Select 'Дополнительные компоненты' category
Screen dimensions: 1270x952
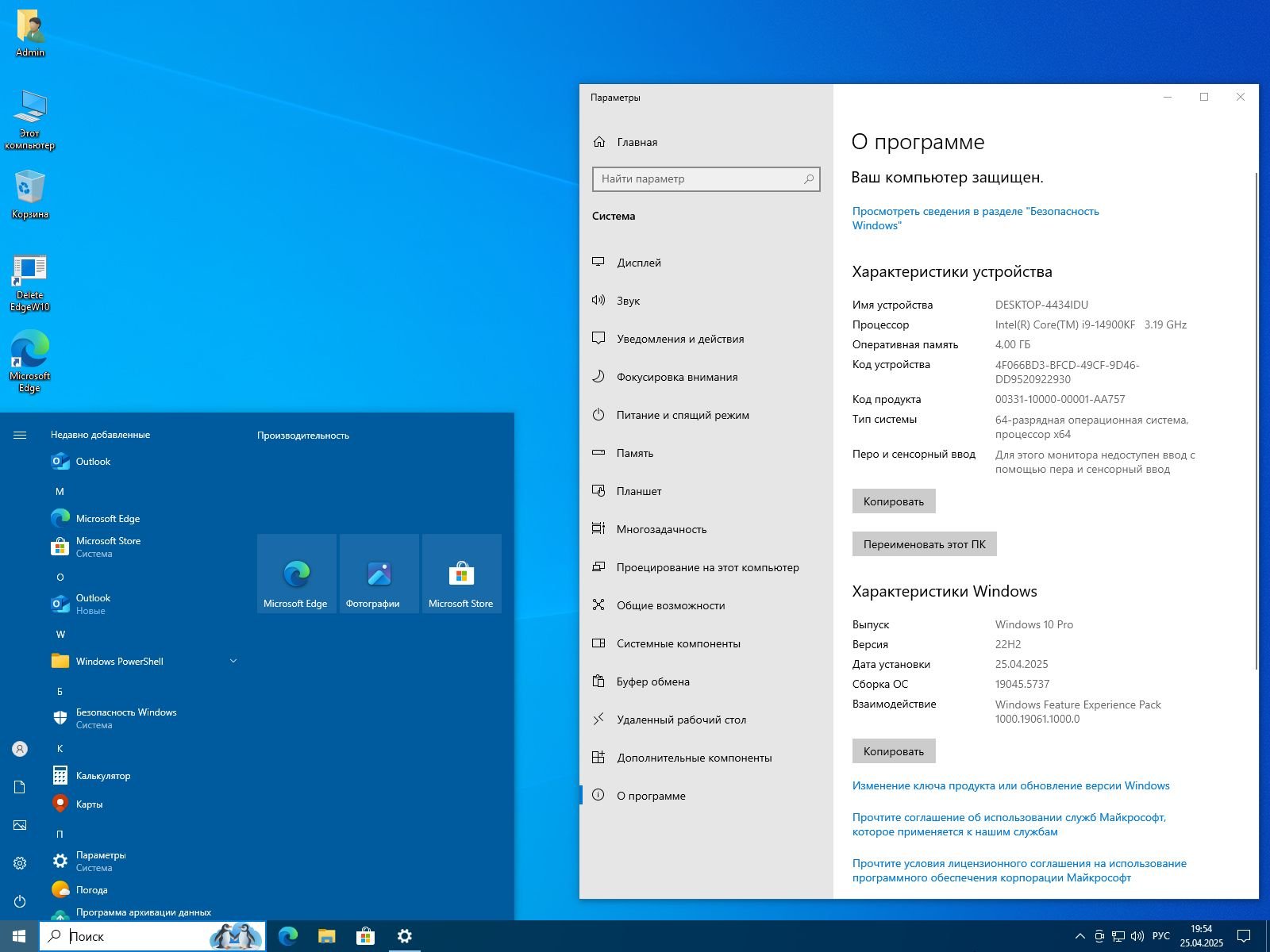(x=706, y=758)
